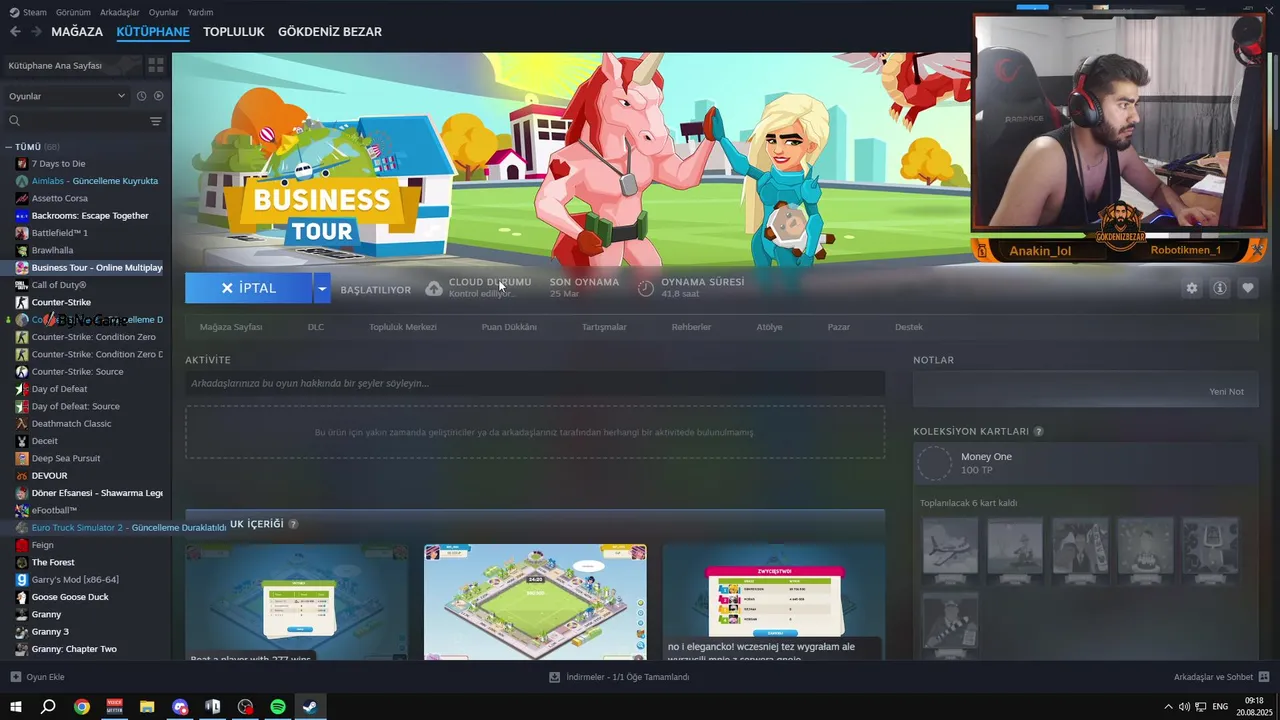This screenshot has height=720, width=1280.
Task: Cancel the launch with İptal button
Action: coord(249,288)
